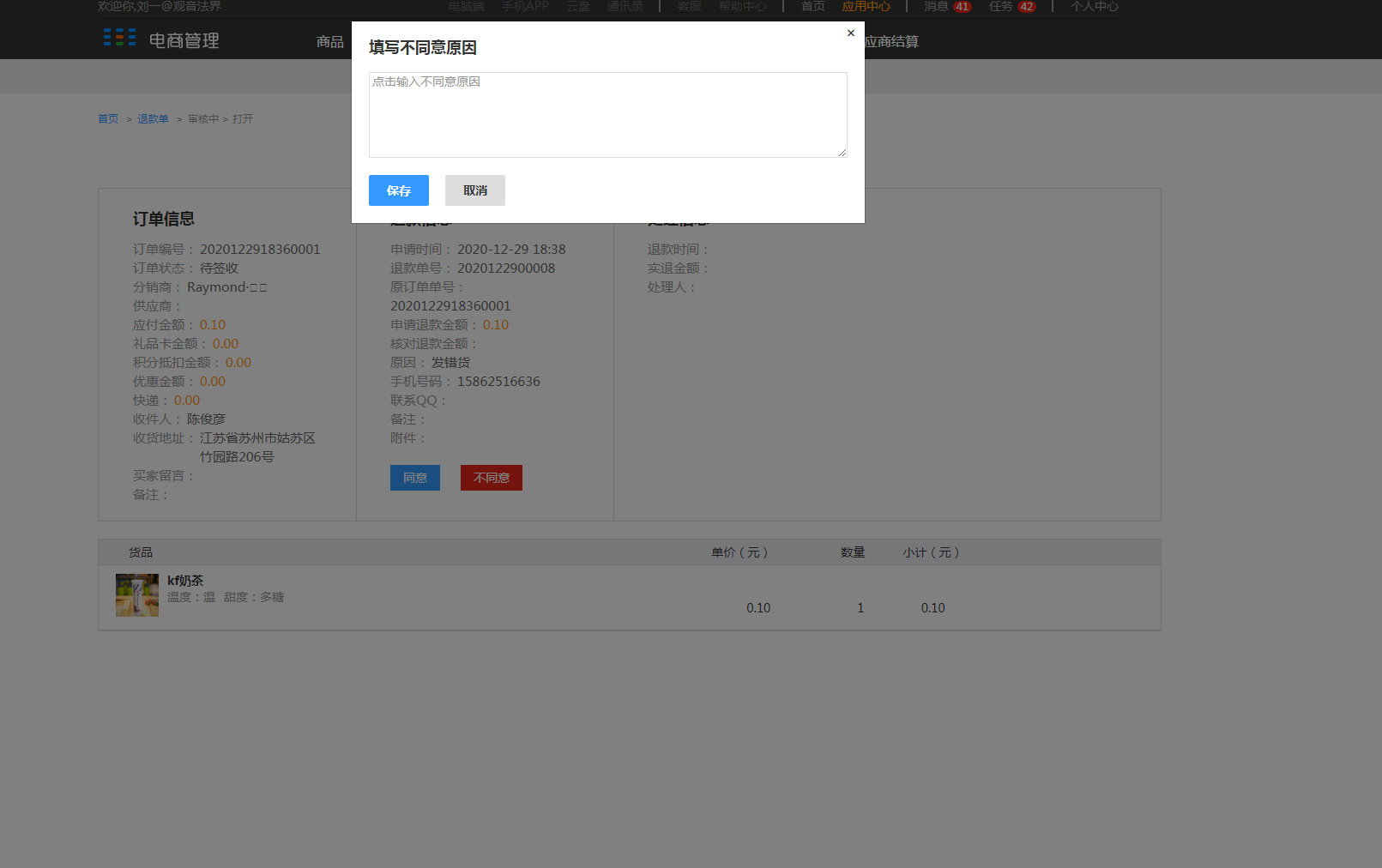Image resolution: width=1382 pixels, height=868 pixels.
Task: Click 电脑端 in top bar
Action: [467, 6]
